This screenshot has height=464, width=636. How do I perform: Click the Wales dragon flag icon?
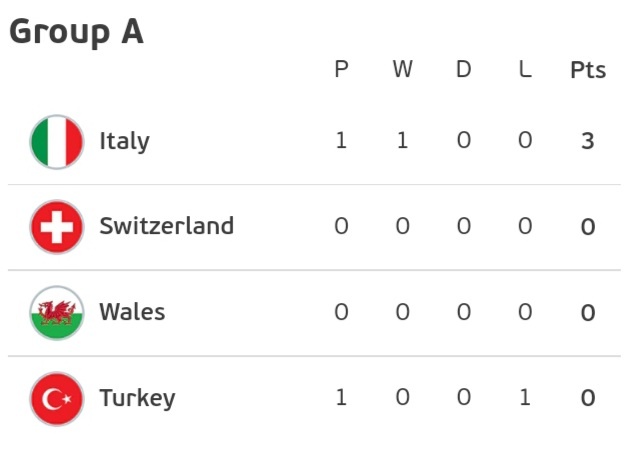pyautogui.click(x=57, y=313)
